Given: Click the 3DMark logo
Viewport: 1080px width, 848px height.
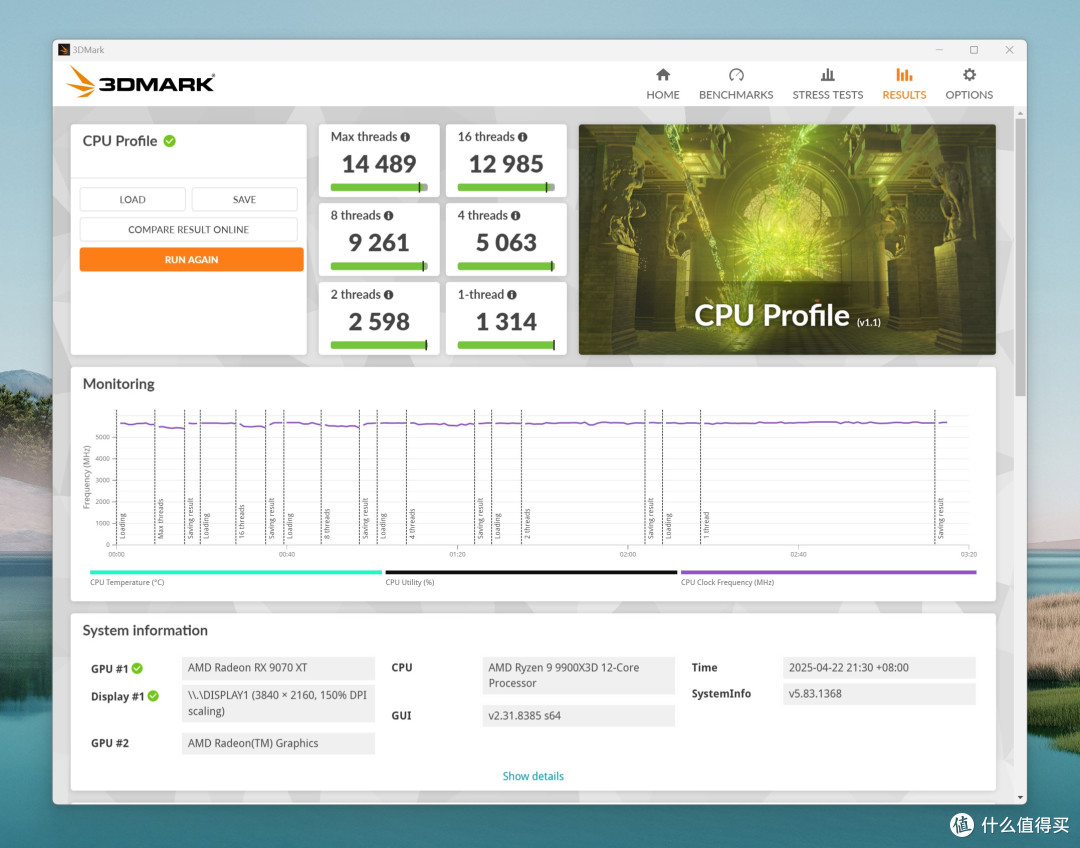Looking at the screenshot, I should click(x=141, y=83).
